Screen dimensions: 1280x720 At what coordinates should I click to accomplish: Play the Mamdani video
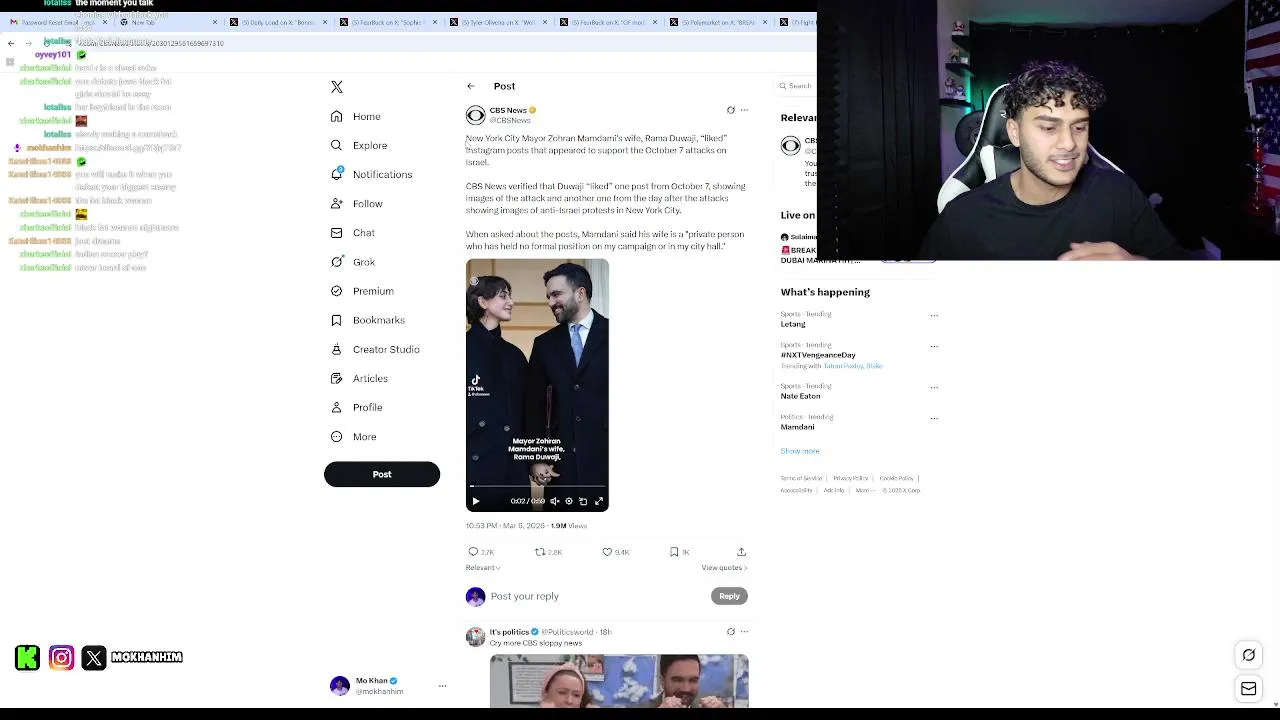point(476,501)
